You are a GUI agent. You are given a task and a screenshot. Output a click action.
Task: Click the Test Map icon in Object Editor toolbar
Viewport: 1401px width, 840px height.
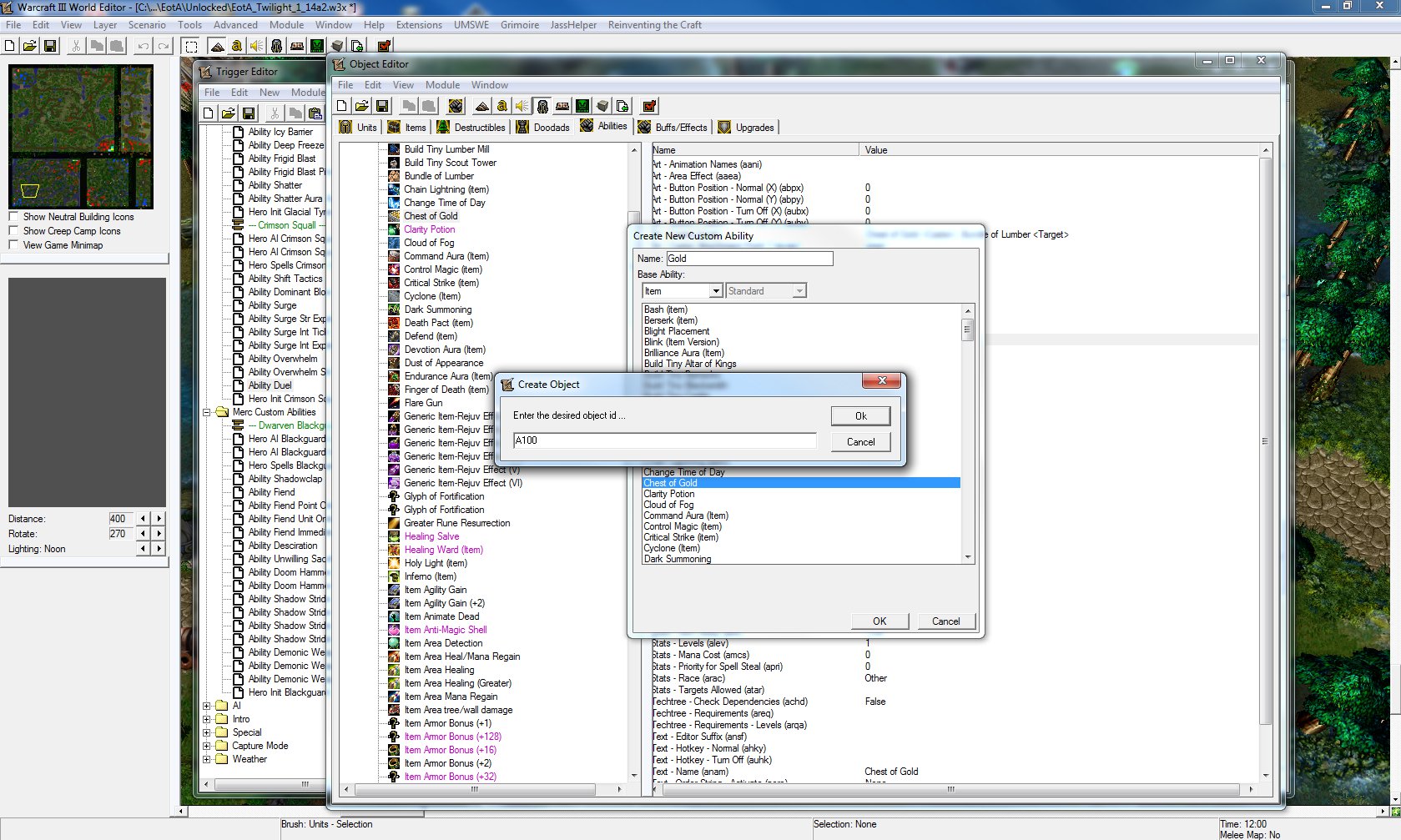click(x=648, y=106)
